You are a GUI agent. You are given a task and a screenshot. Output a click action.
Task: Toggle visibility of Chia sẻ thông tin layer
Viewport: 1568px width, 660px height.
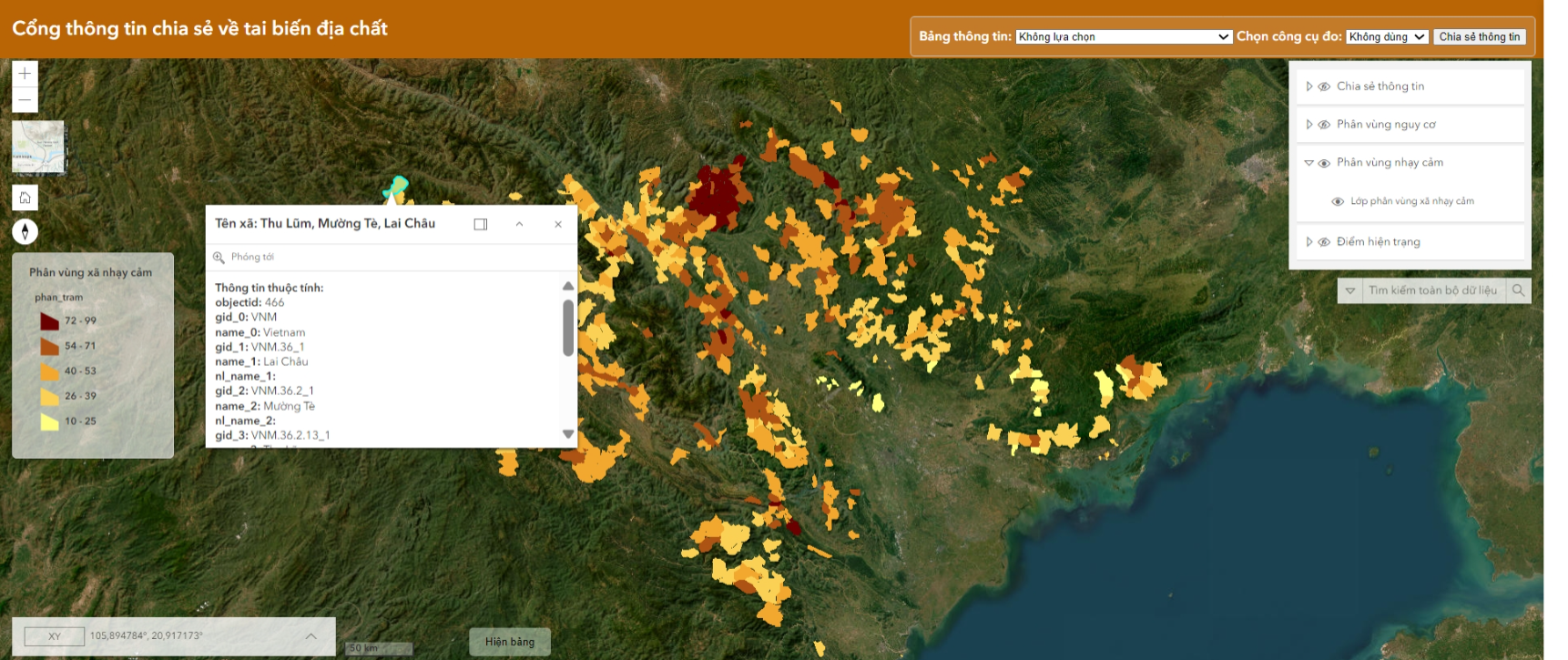1324,86
